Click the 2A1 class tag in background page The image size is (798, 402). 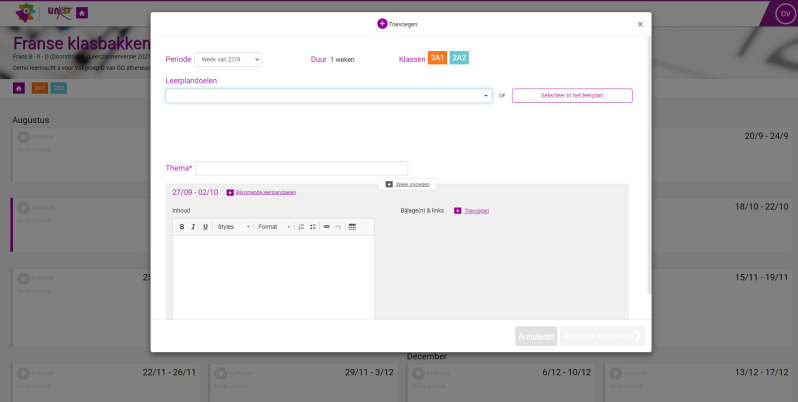pyautogui.click(x=40, y=89)
